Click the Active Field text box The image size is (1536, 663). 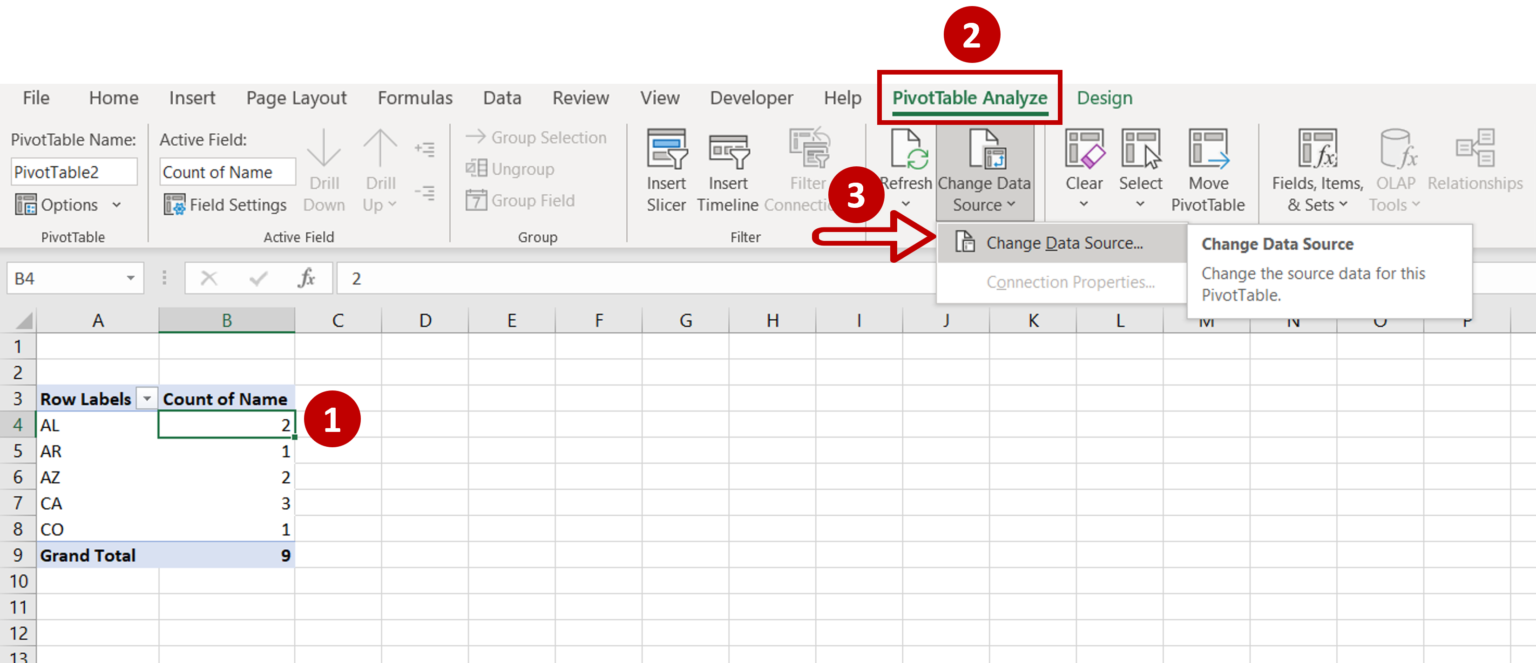[x=227, y=172]
